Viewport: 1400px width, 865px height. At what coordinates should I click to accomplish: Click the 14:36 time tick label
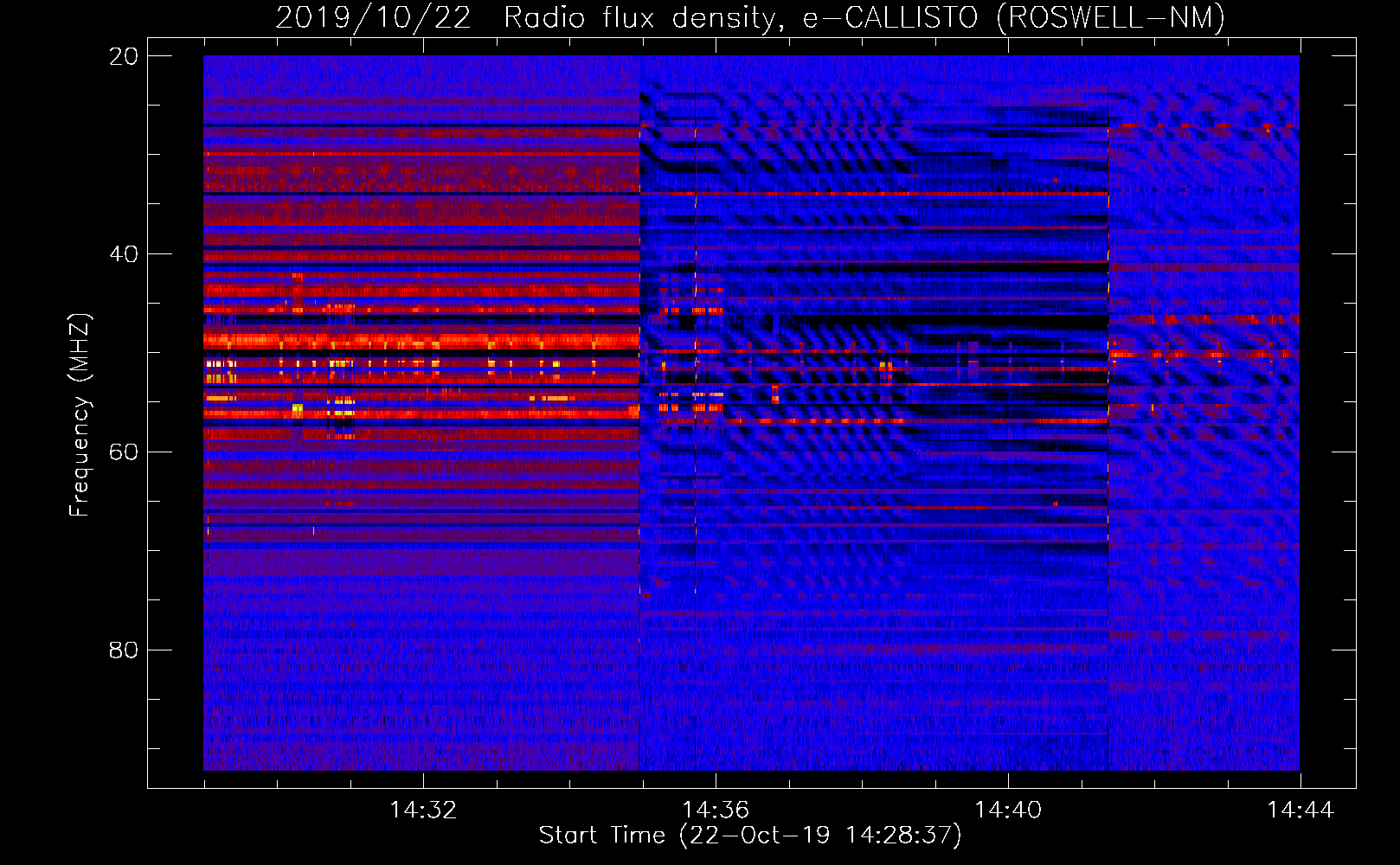pos(716,811)
